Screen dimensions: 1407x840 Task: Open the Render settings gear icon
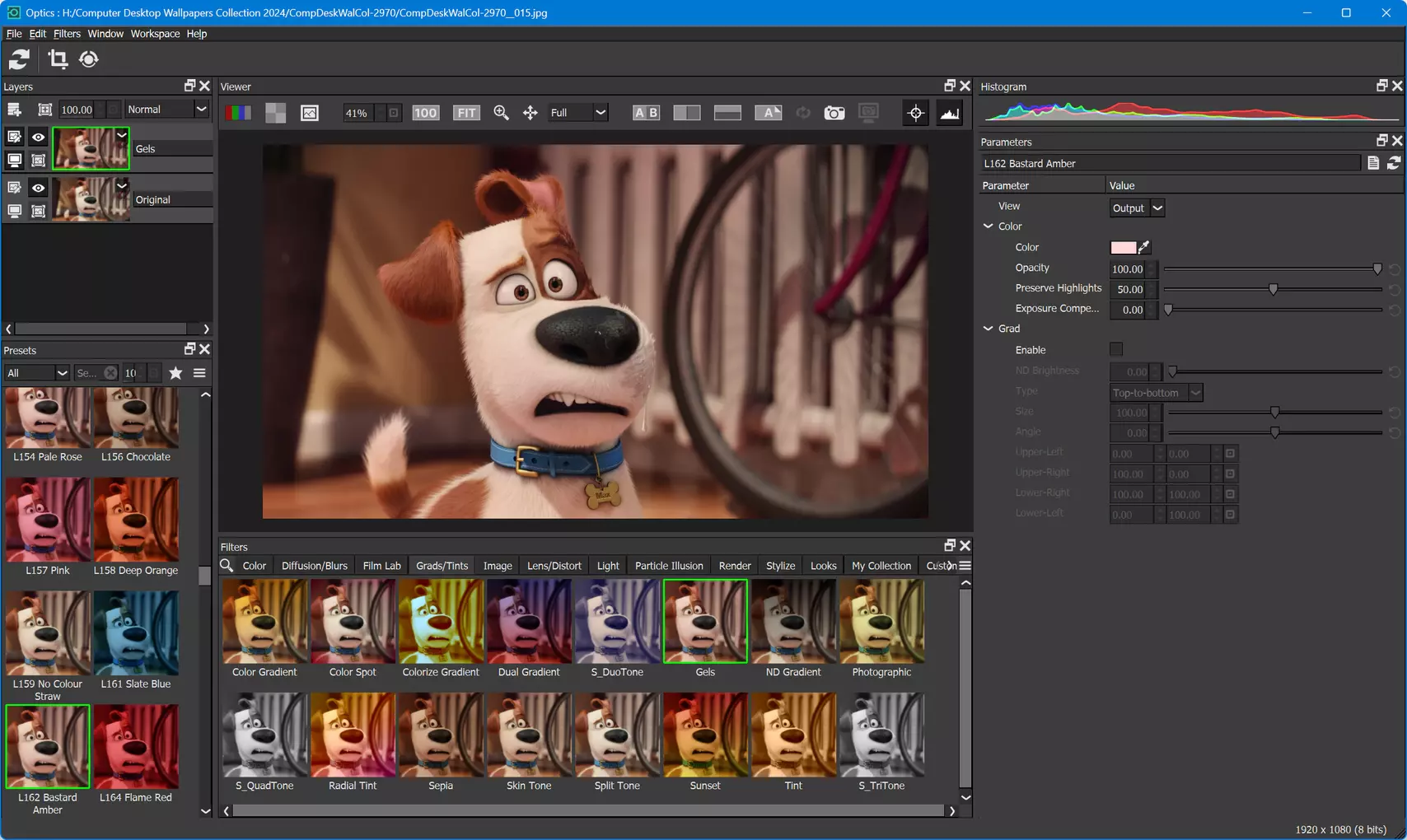point(89,59)
